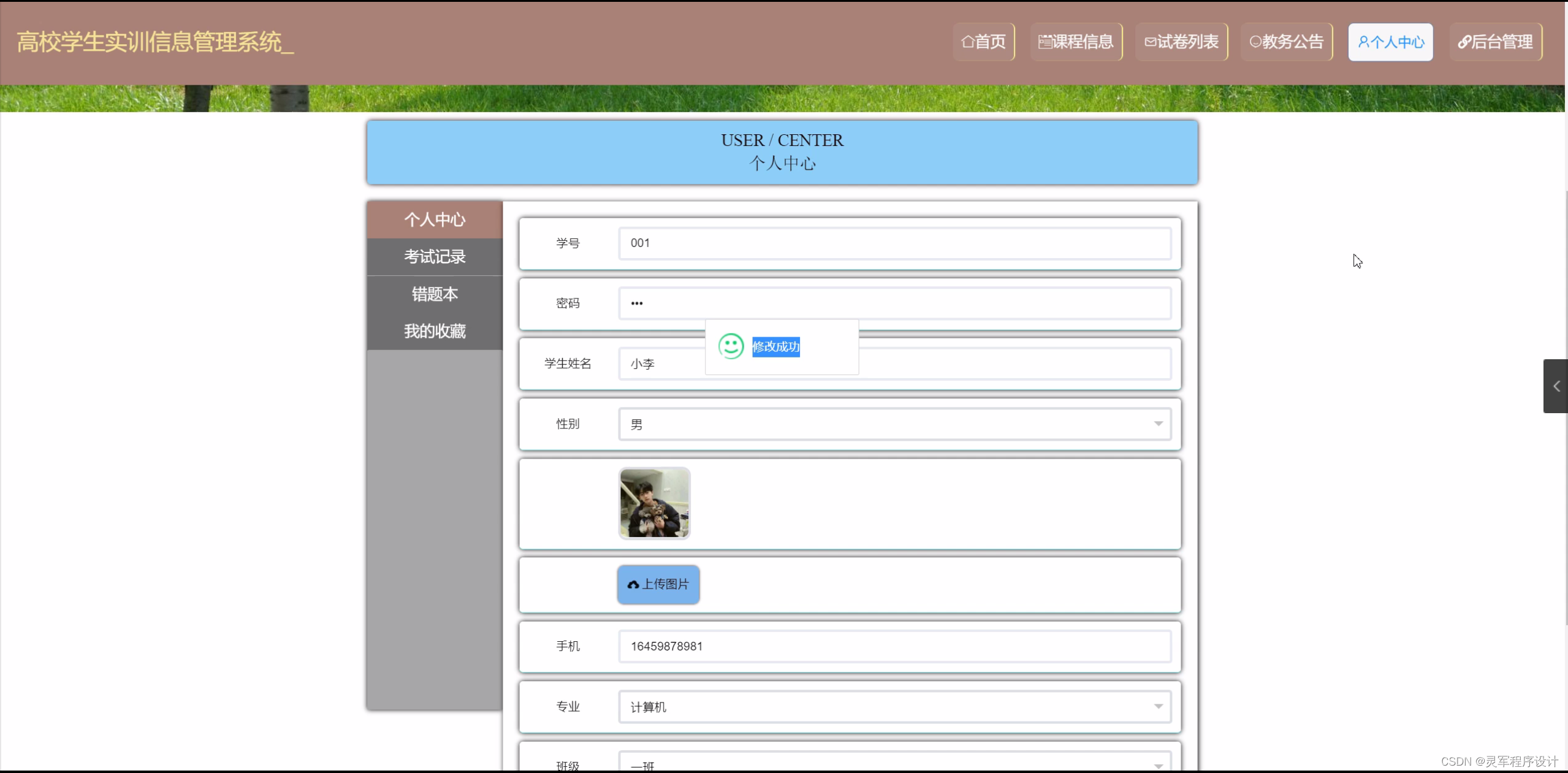
Task: Open the 性别 gender dropdown
Action: pos(1157,424)
